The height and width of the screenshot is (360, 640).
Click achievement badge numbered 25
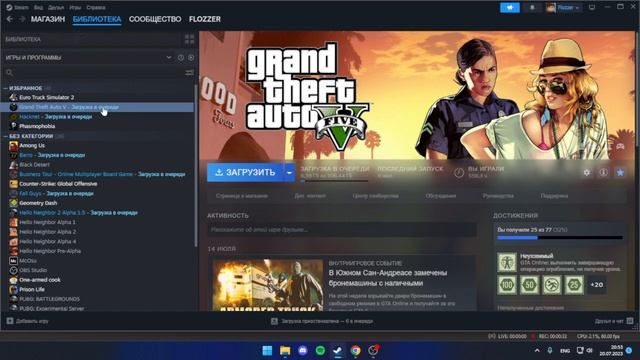[x=574, y=285]
